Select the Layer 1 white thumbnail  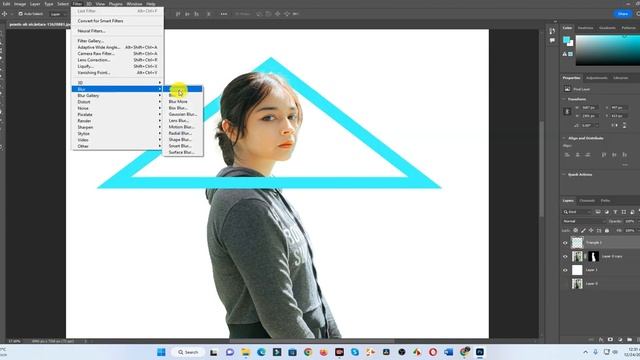(x=577, y=270)
